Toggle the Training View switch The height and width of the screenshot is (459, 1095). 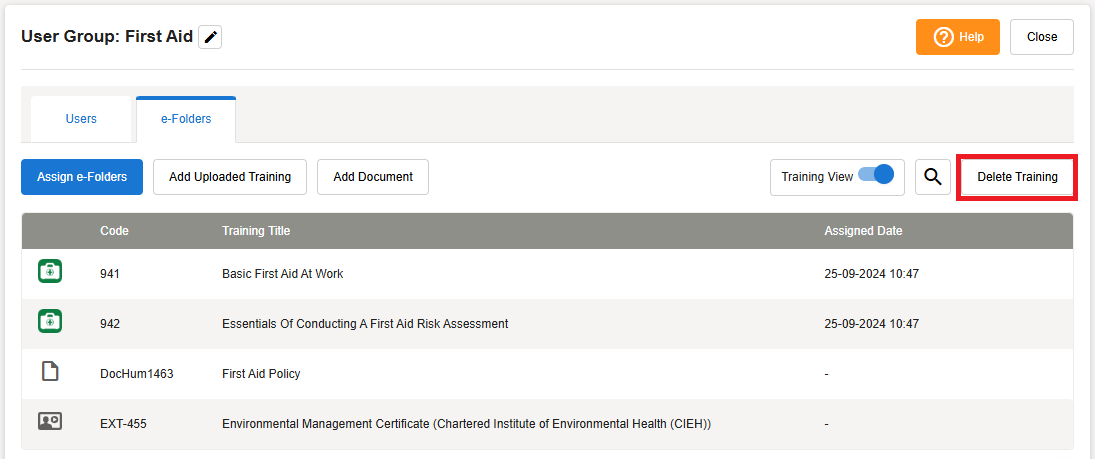(876, 175)
